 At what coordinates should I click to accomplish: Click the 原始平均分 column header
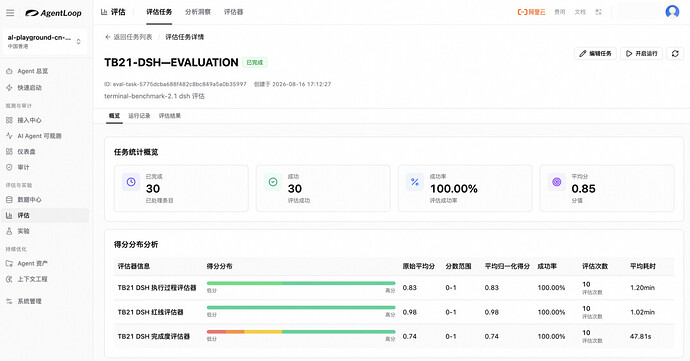point(418,266)
